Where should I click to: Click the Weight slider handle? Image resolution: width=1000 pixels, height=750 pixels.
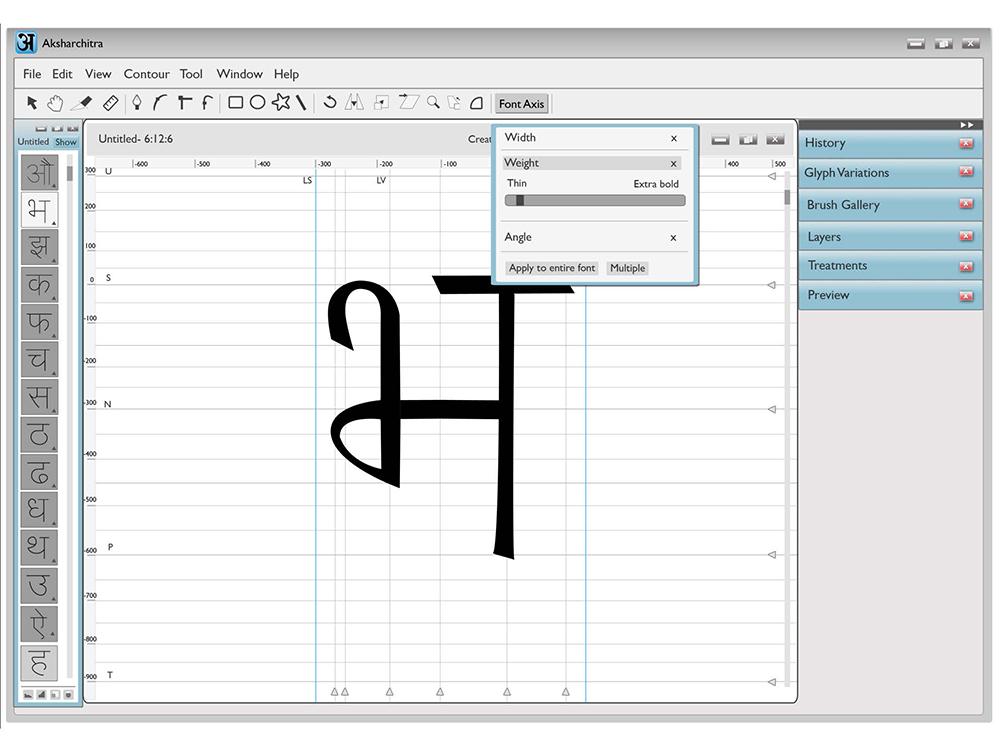pyautogui.click(x=520, y=200)
